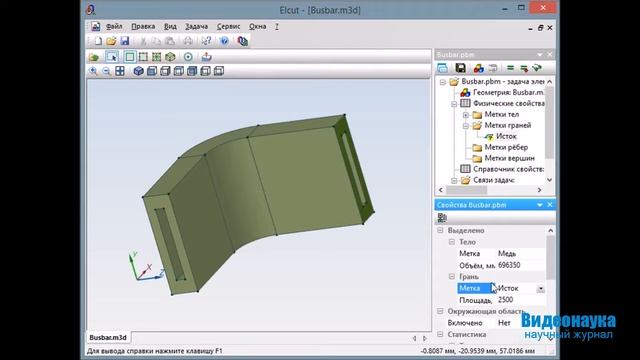Open the Сервис menu
640x360 pixels.
click(x=228, y=27)
